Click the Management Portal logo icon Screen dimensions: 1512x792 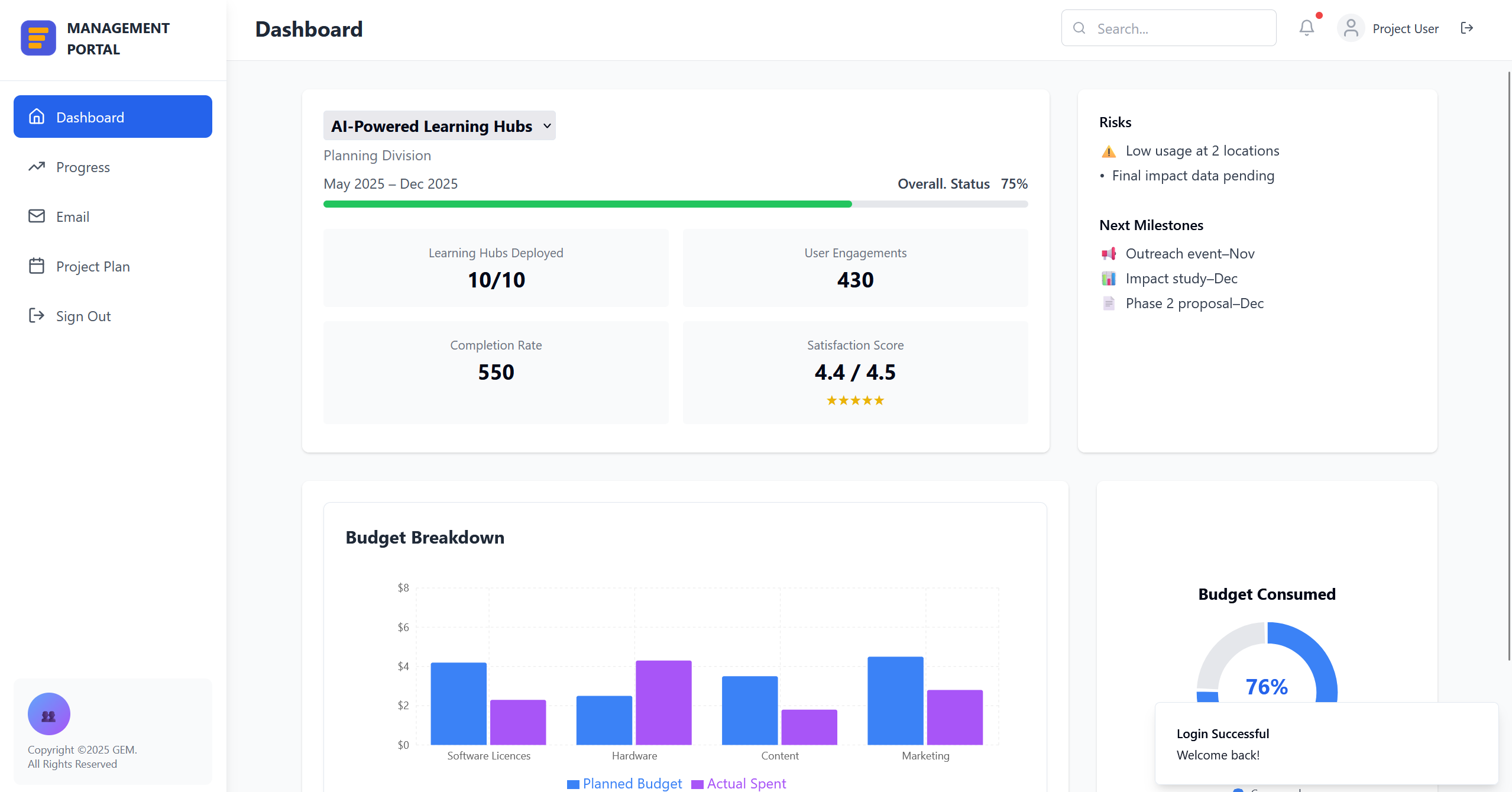pyautogui.click(x=38, y=37)
